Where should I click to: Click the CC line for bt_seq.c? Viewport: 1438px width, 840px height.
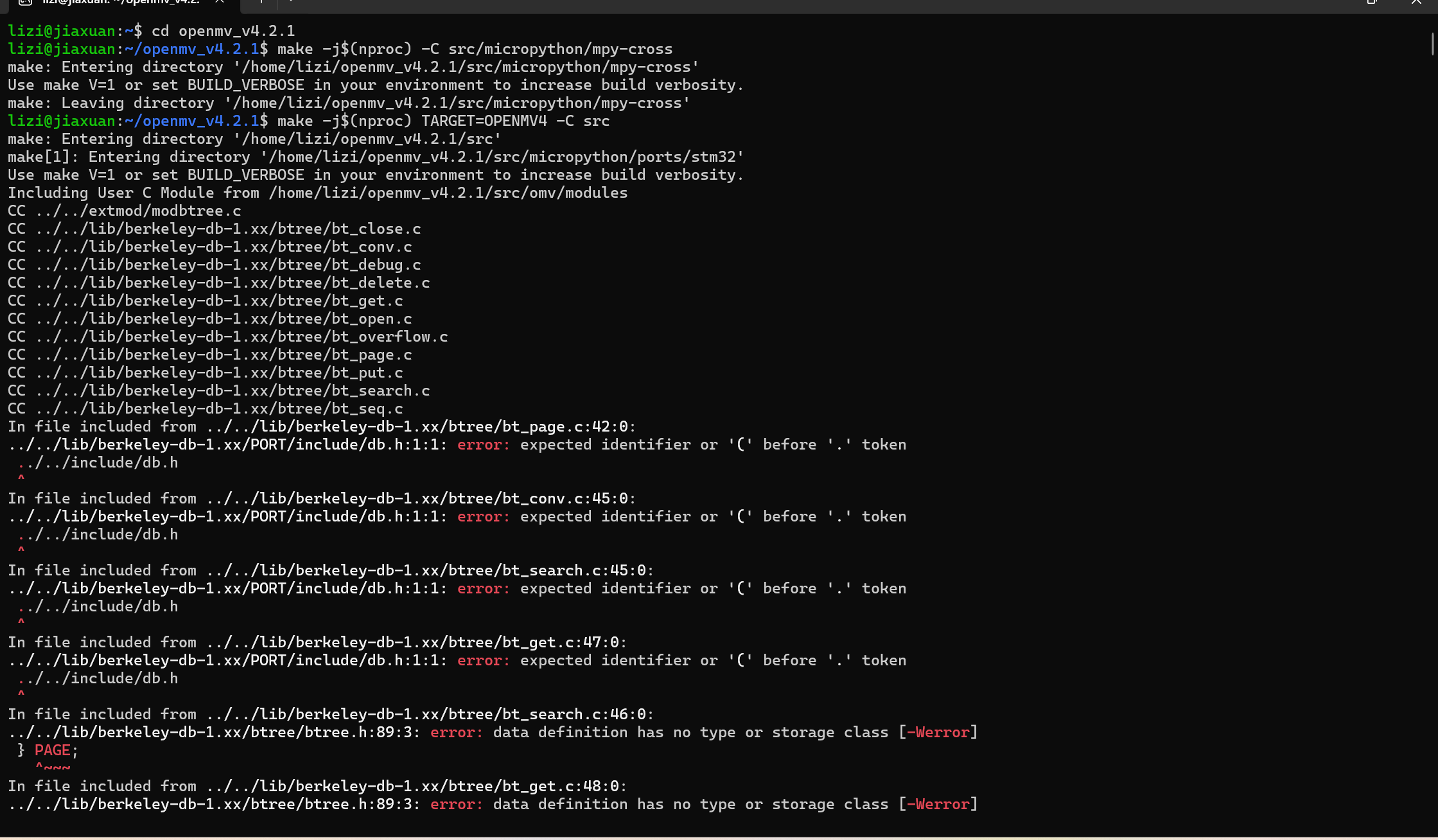click(206, 408)
